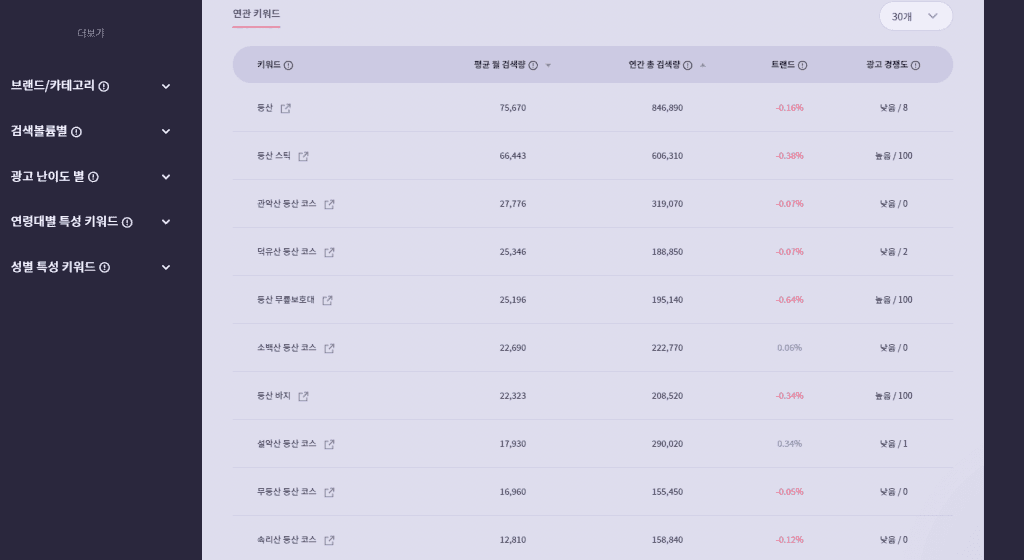Open external link icon for 등산 무릎보호대
The image size is (1024, 560).
(327, 300)
